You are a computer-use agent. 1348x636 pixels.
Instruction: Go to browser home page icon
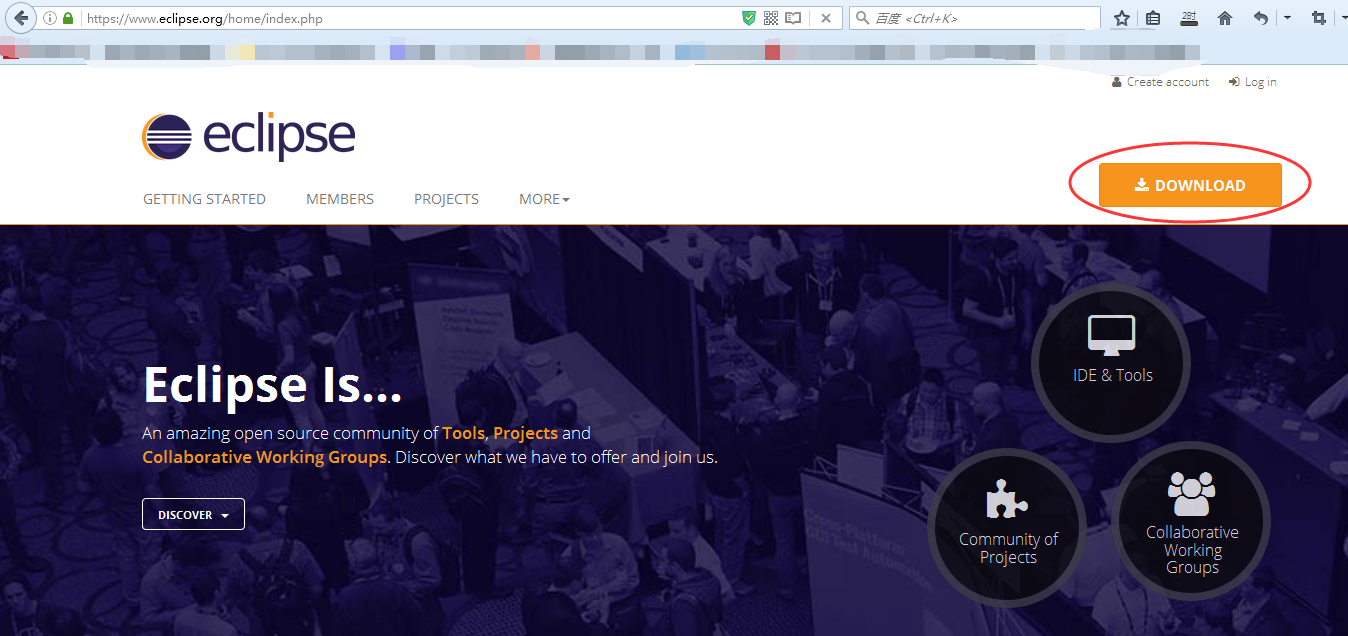point(1225,18)
